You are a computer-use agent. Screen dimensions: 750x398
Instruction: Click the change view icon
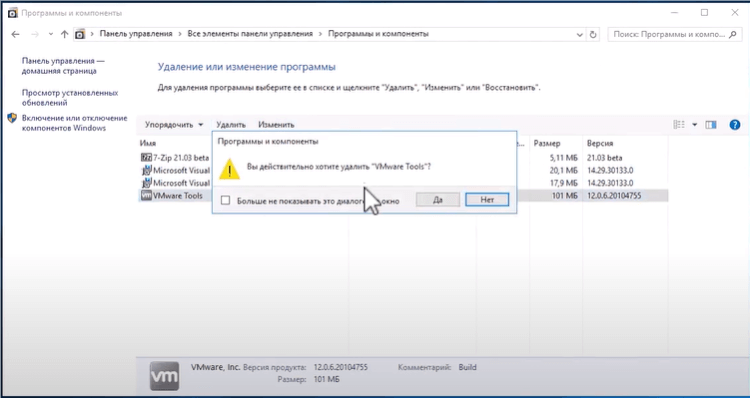click(679, 124)
